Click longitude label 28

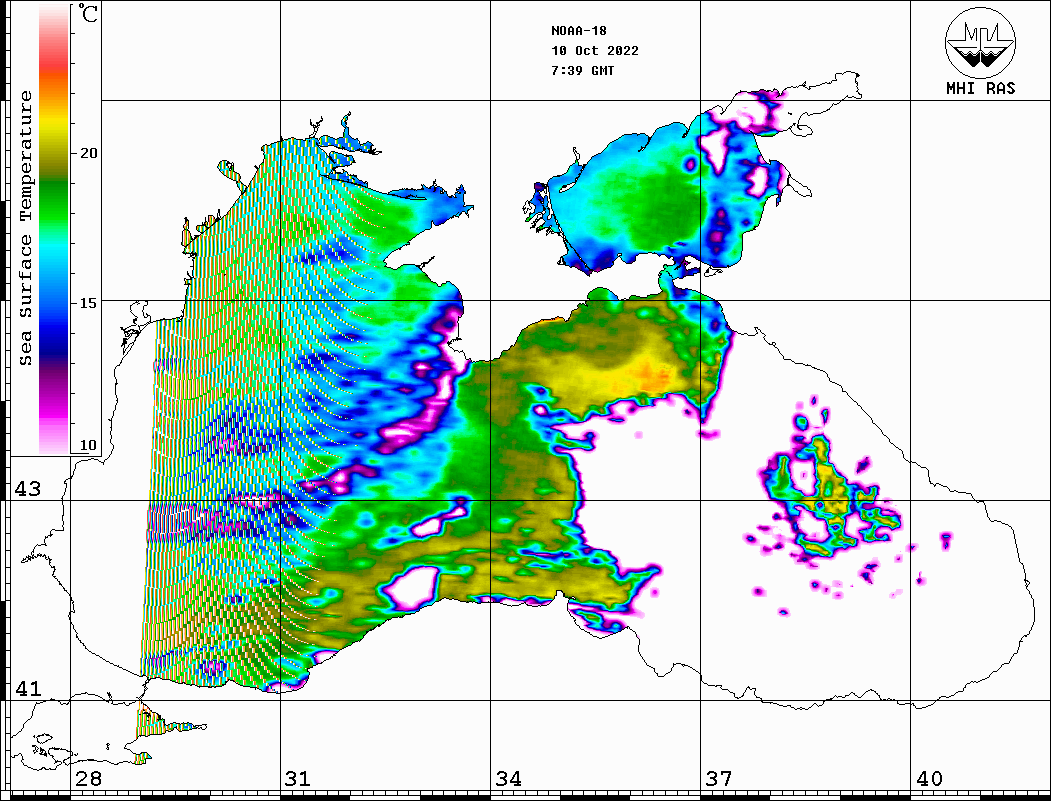tap(88, 779)
